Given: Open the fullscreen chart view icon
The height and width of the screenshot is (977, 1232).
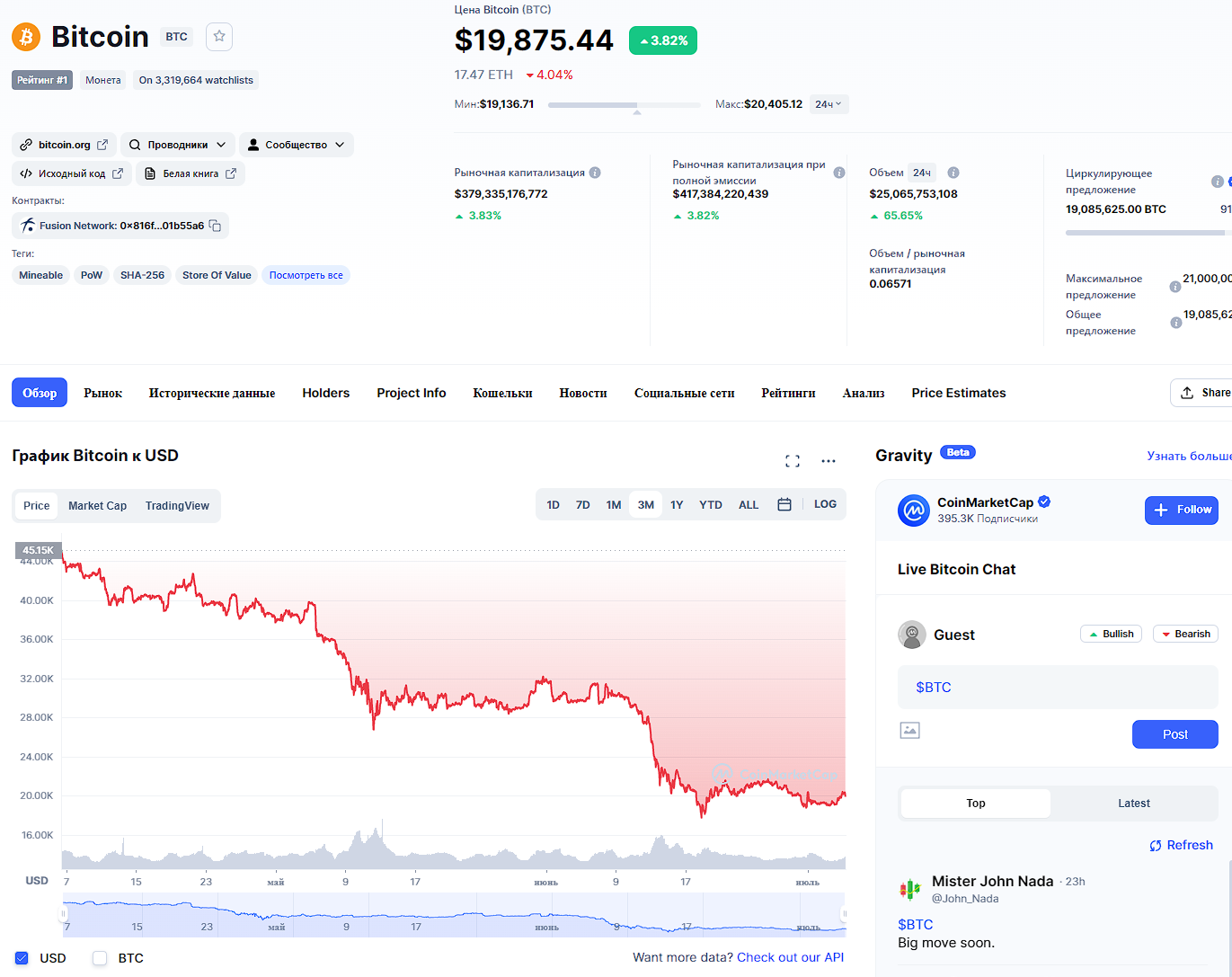Looking at the screenshot, I should [x=792, y=461].
